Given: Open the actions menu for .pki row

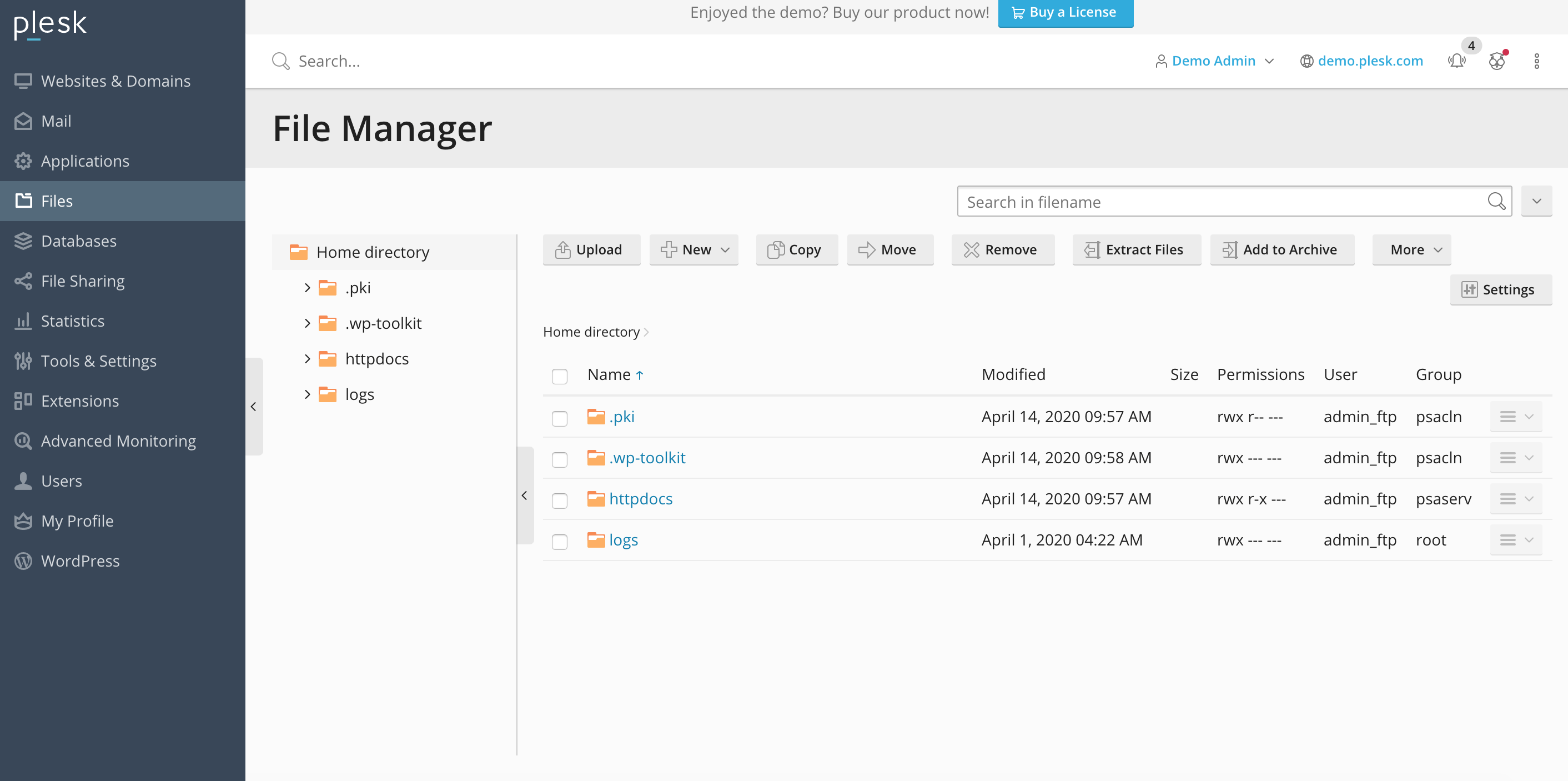Looking at the screenshot, I should 1516,417.
